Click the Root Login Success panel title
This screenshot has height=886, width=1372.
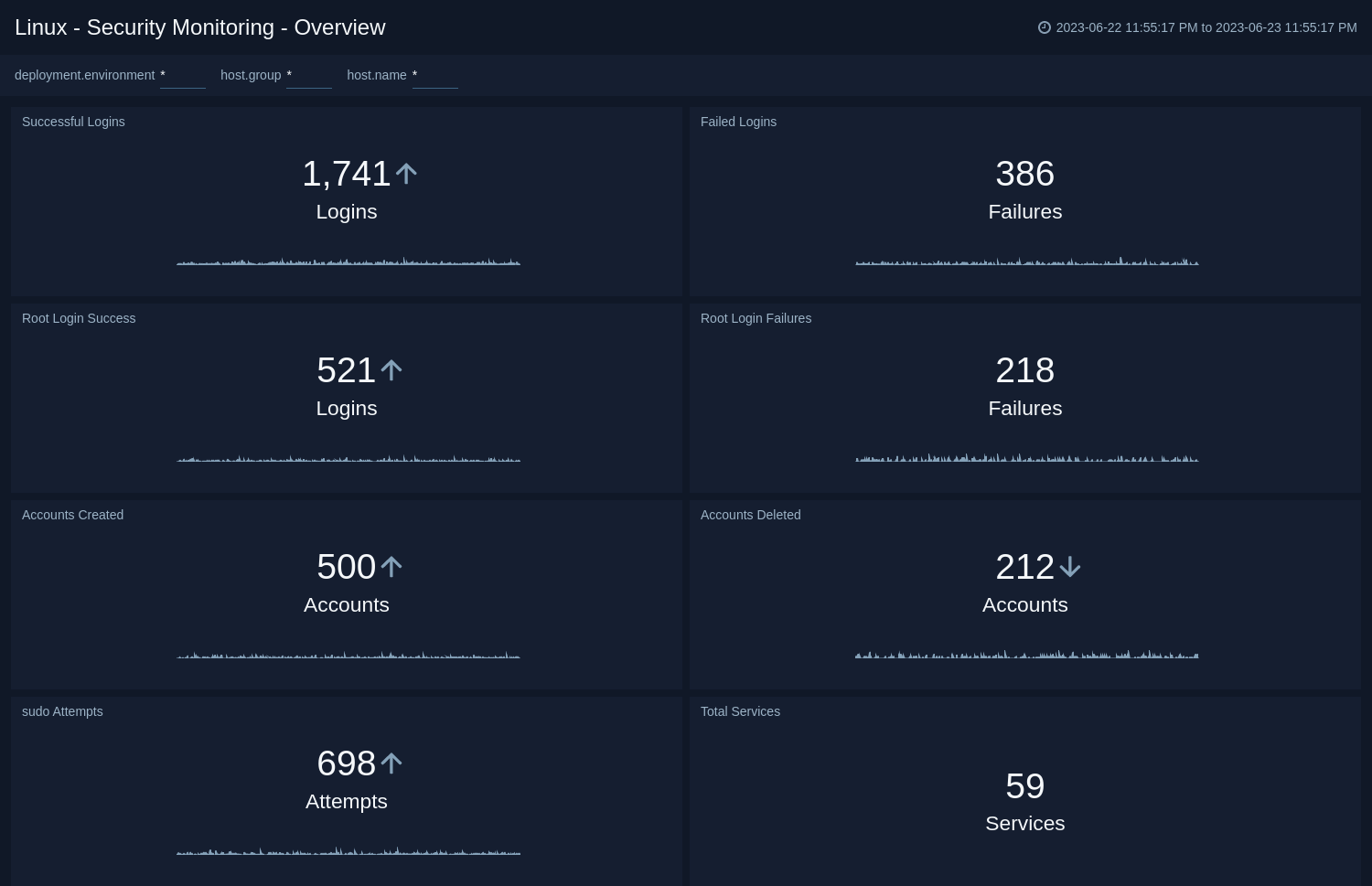(x=79, y=318)
